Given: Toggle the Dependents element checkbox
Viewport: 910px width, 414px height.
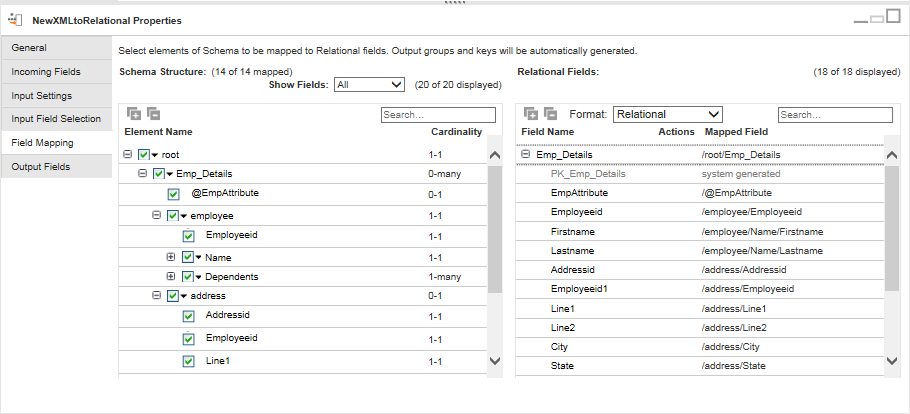Looking at the screenshot, I should tap(187, 277).
